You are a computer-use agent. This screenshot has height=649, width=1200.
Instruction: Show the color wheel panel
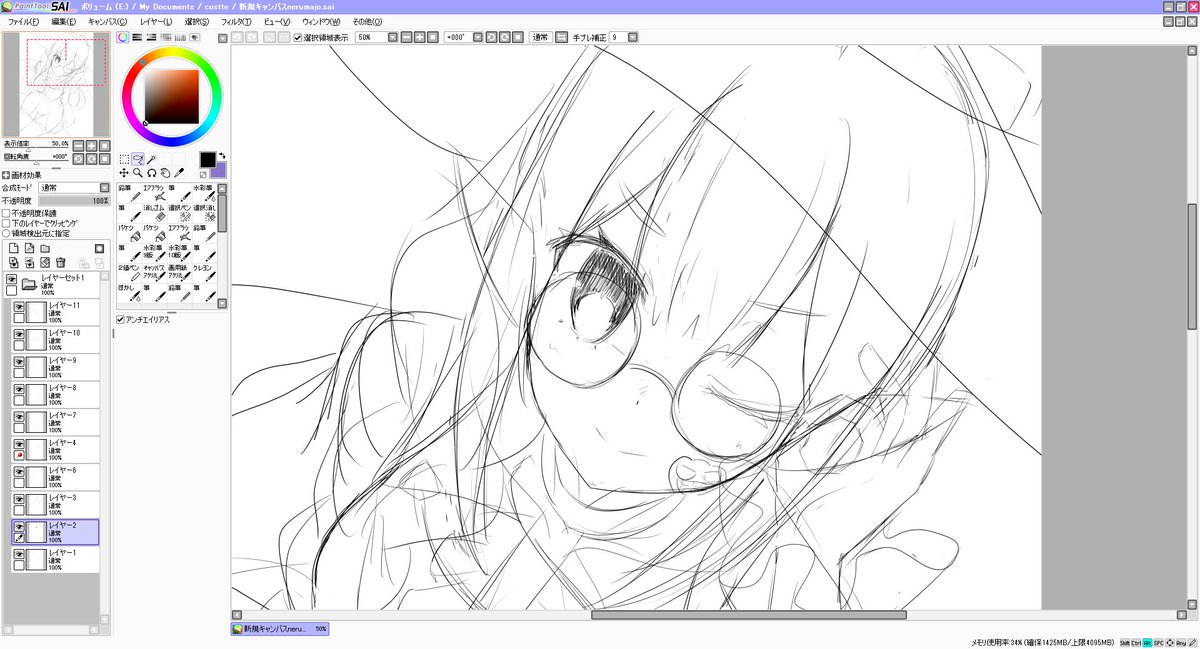122,37
